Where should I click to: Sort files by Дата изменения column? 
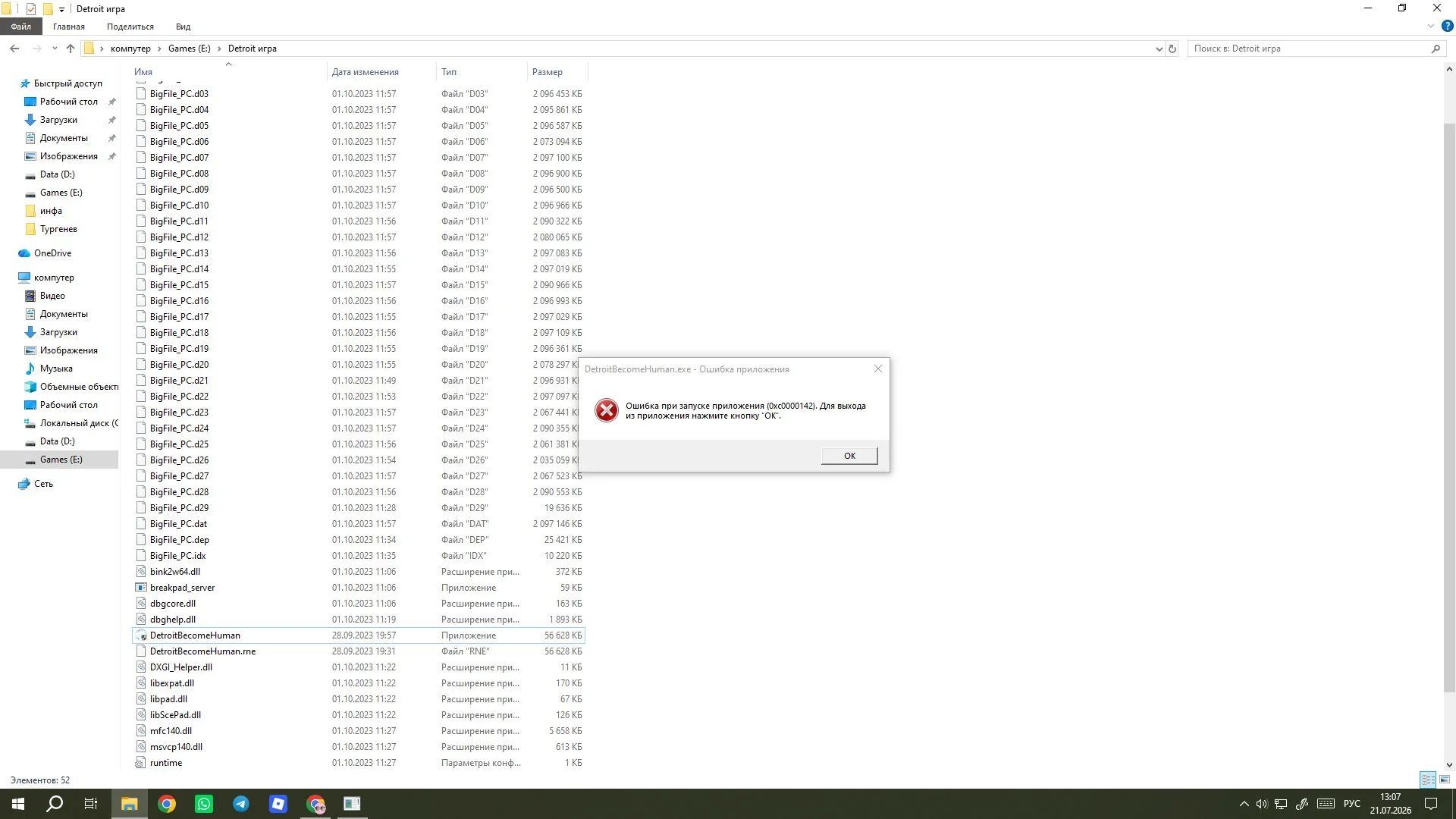point(381,72)
